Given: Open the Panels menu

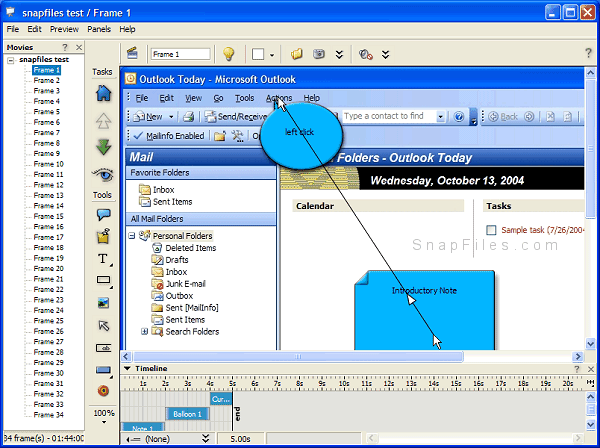Looking at the screenshot, I should [99, 29].
